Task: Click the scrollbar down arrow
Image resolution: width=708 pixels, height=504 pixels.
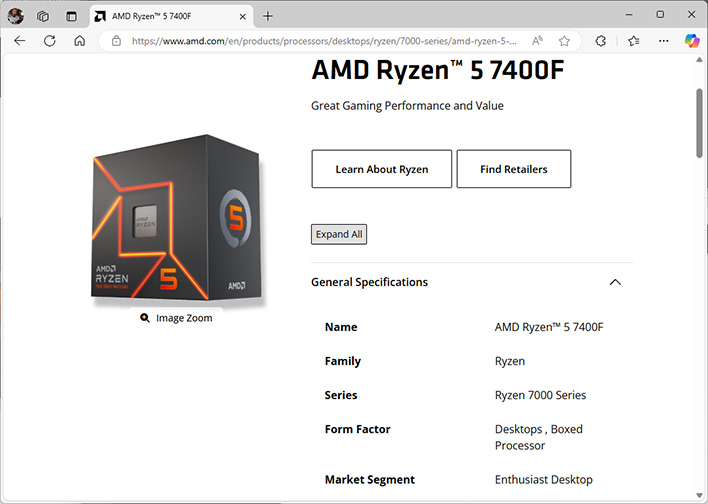Action: tap(699, 495)
